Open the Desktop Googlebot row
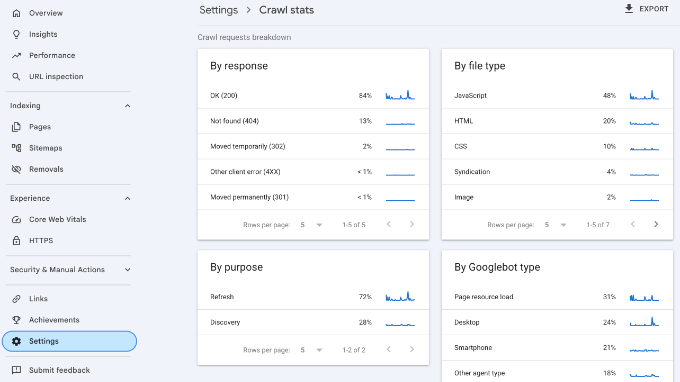The image size is (680, 382). point(557,322)
